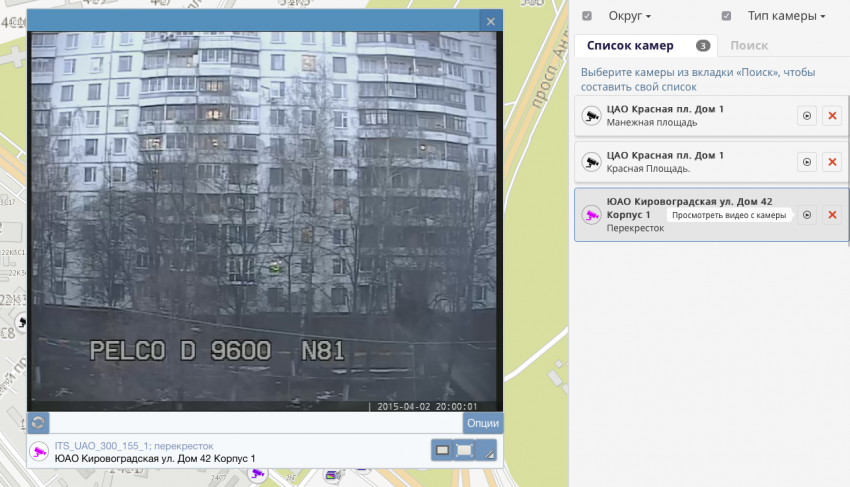Toggle the Округ checkbox
Viewport: 850px width, 487px height.
click(587, 16)
